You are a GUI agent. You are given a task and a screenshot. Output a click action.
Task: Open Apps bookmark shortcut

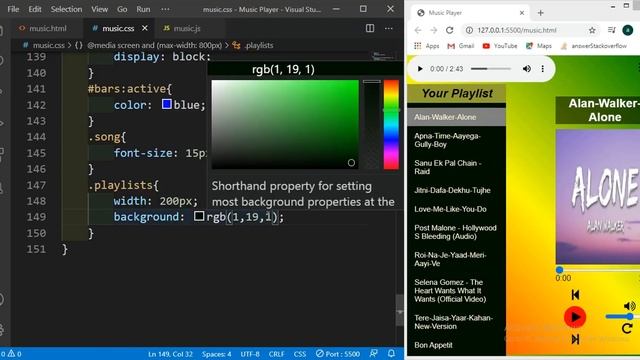click(427, 46)
